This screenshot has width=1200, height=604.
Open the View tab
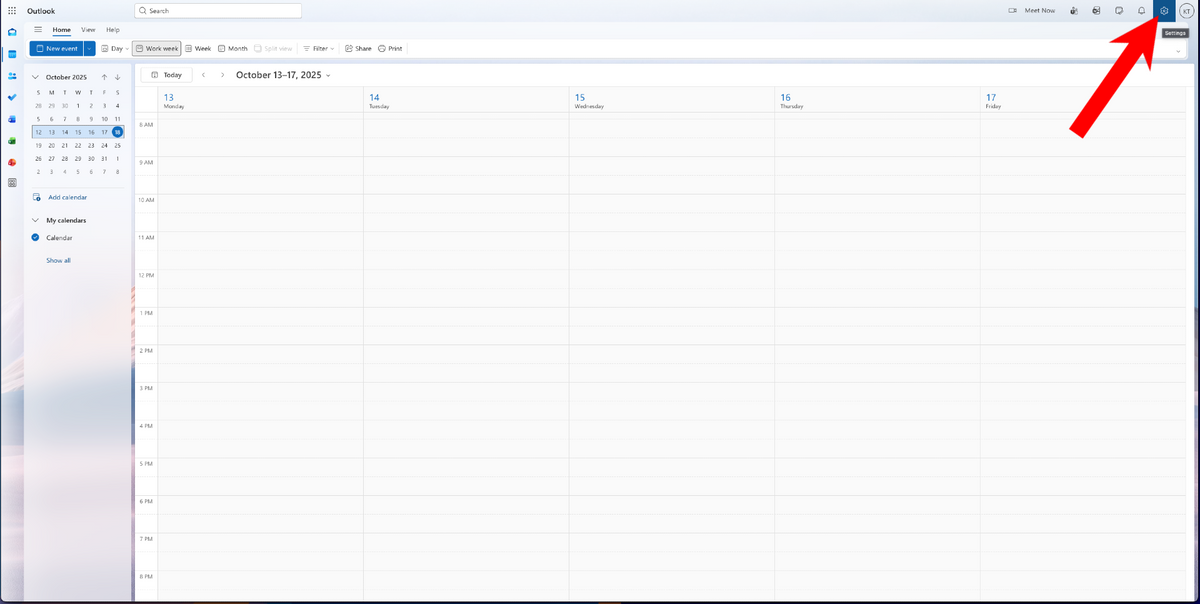point(88,30)
